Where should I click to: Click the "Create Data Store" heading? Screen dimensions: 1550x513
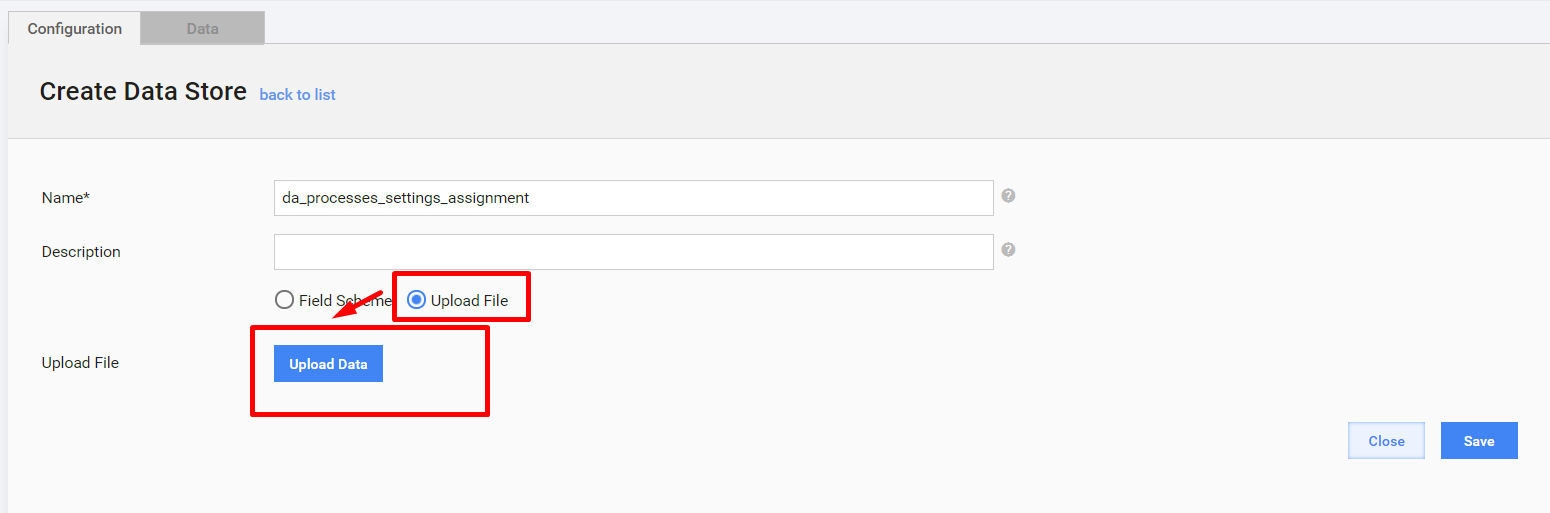[x=143, y=92]
